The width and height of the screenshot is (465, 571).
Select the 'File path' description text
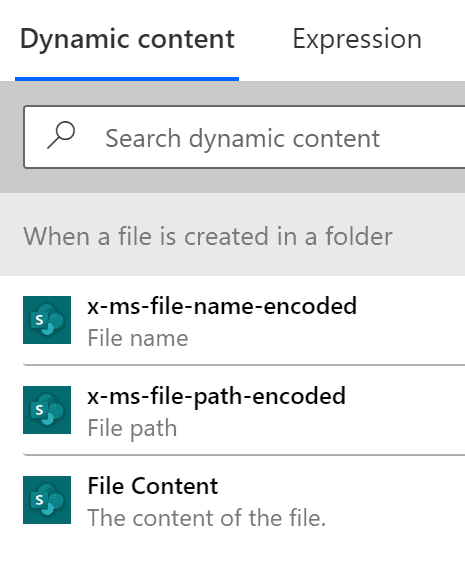pos(132,428)
